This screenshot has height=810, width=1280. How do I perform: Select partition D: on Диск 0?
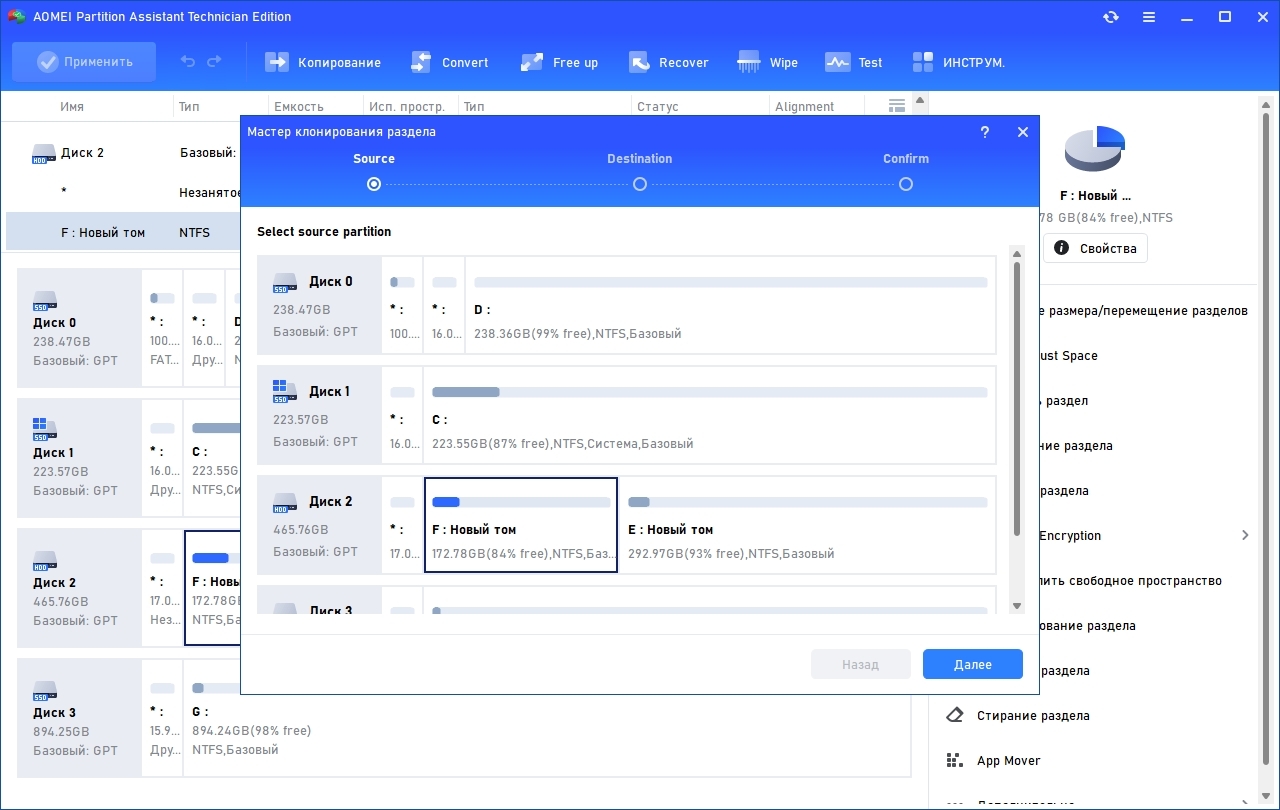tap(731, 305)
